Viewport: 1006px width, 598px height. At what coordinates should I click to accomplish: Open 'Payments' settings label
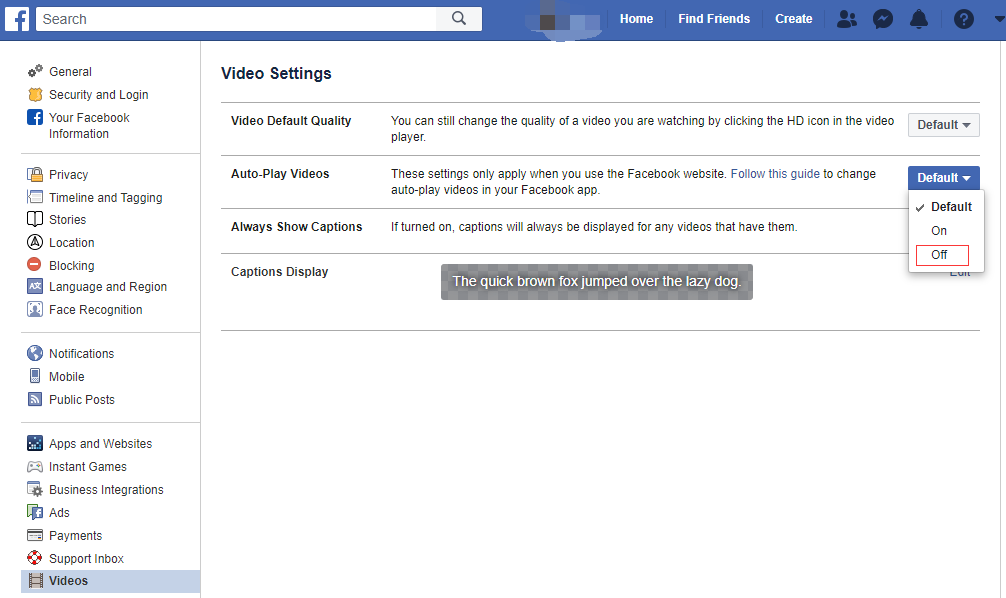(76, 536)
